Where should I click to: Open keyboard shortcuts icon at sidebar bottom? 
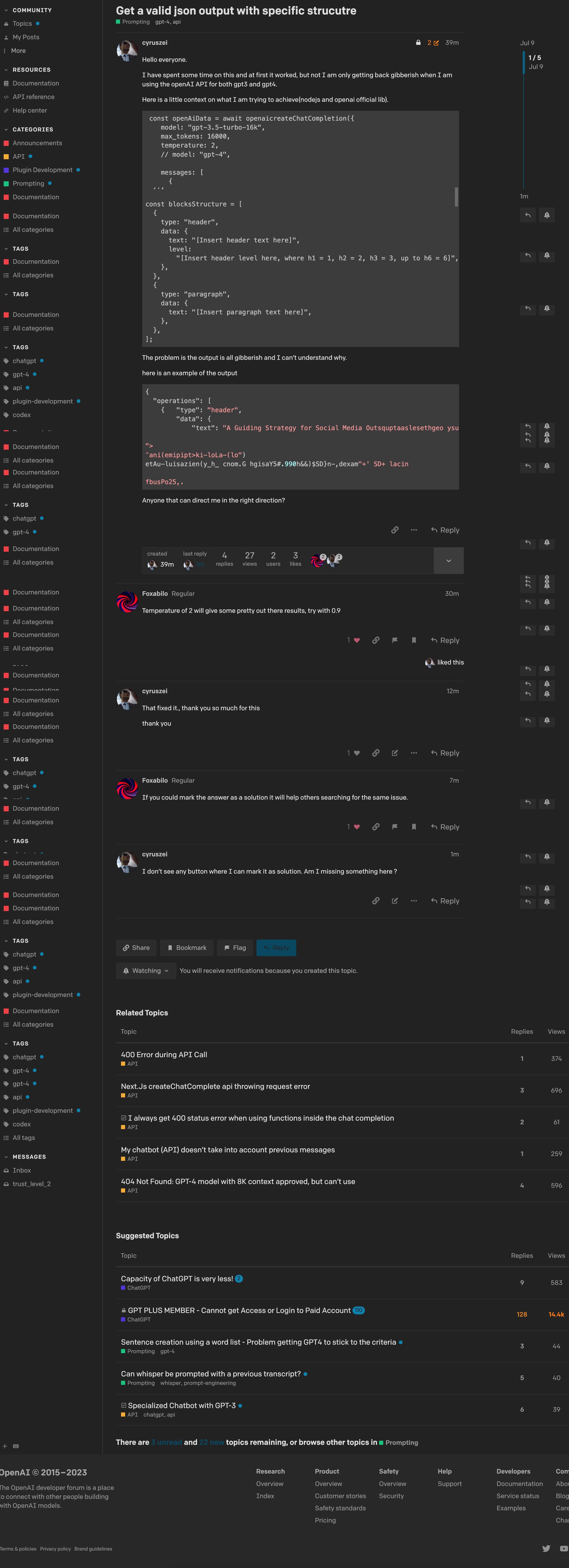tap(16, 1446)
